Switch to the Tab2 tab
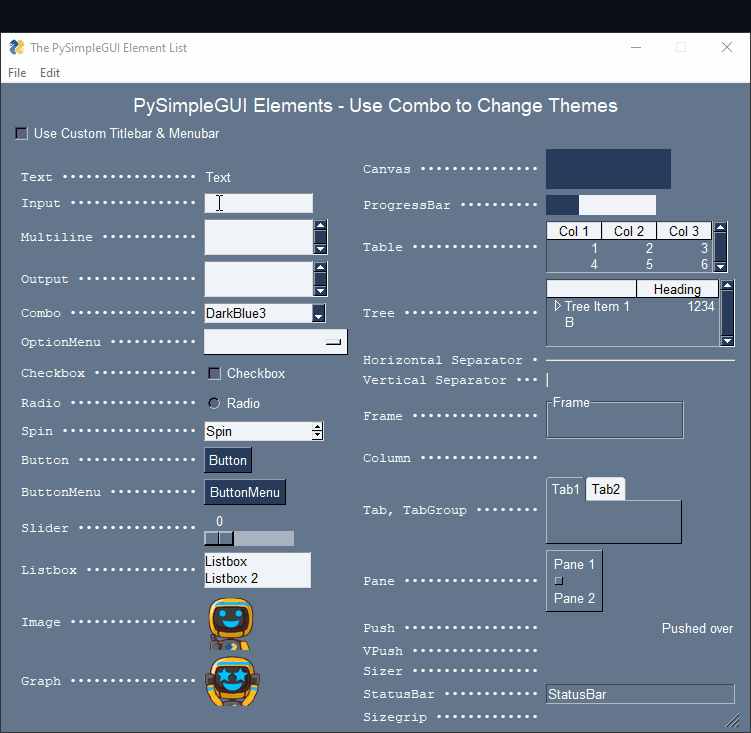This screenshot has width=751, height=733. (605, 489)
